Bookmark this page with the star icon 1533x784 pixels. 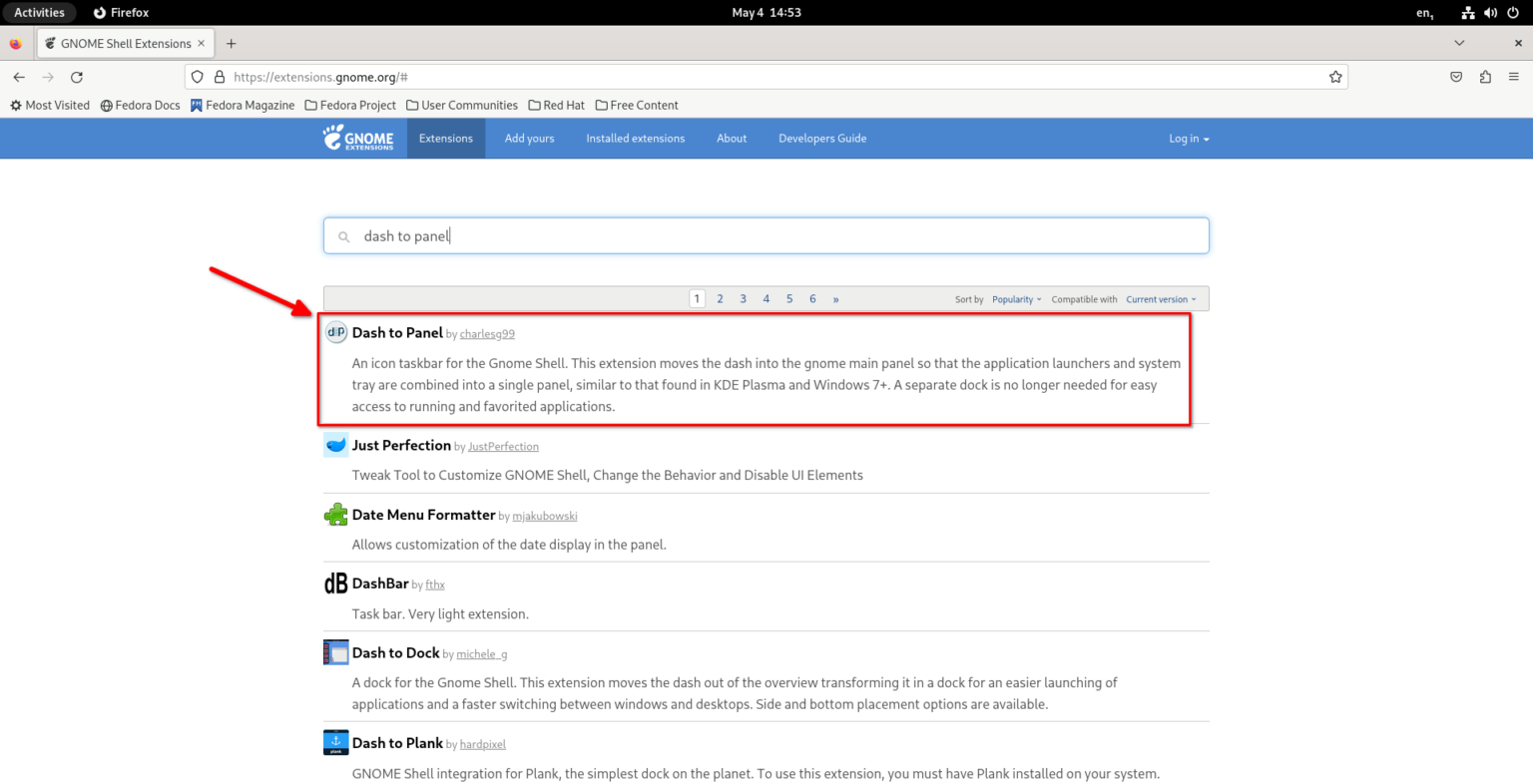coord(1335,77)
